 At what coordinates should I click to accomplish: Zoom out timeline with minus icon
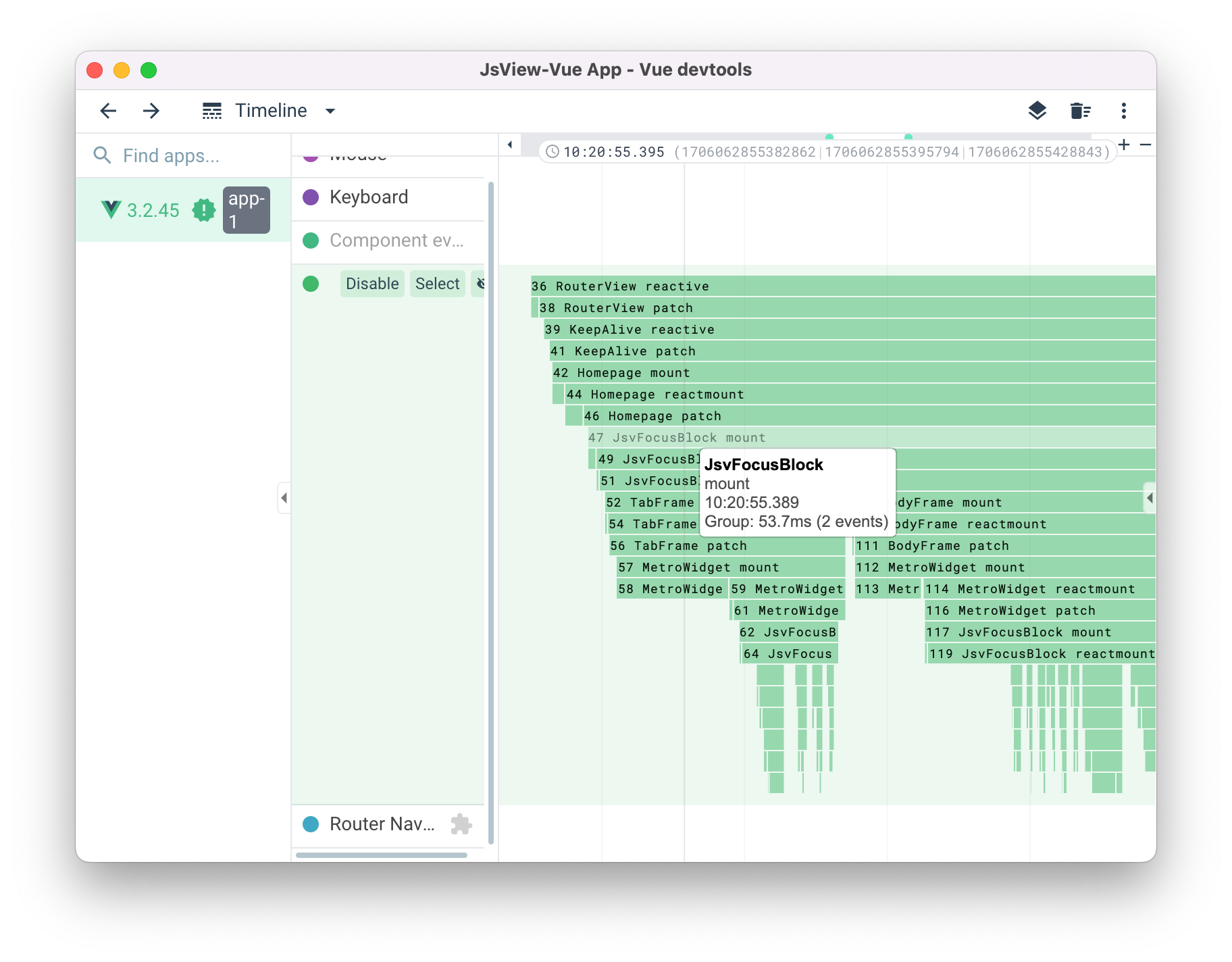1146,145
